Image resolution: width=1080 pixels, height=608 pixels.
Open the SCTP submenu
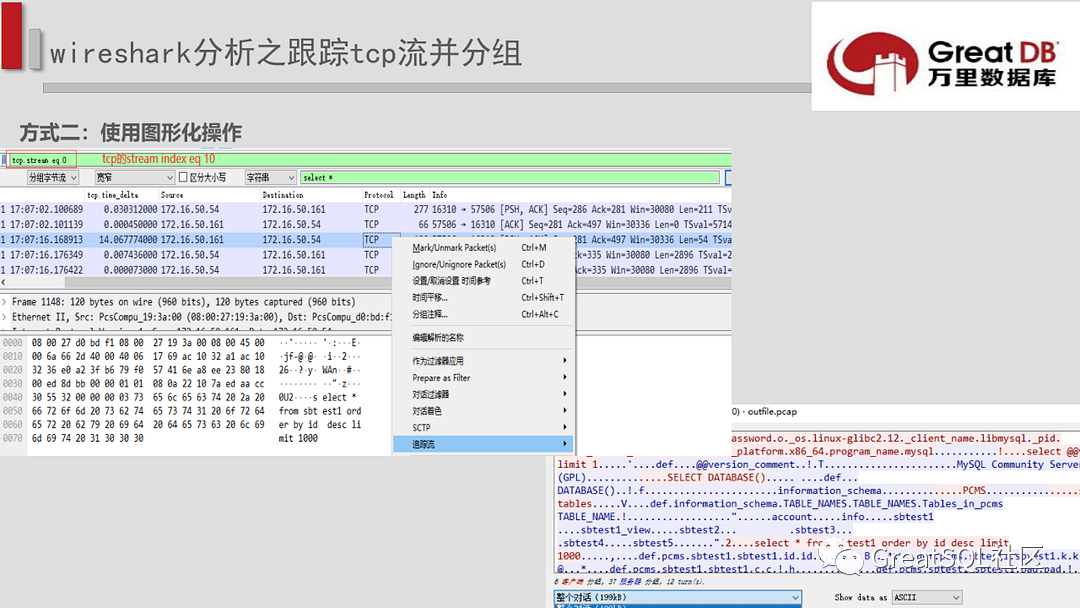[x=483, y=428]
